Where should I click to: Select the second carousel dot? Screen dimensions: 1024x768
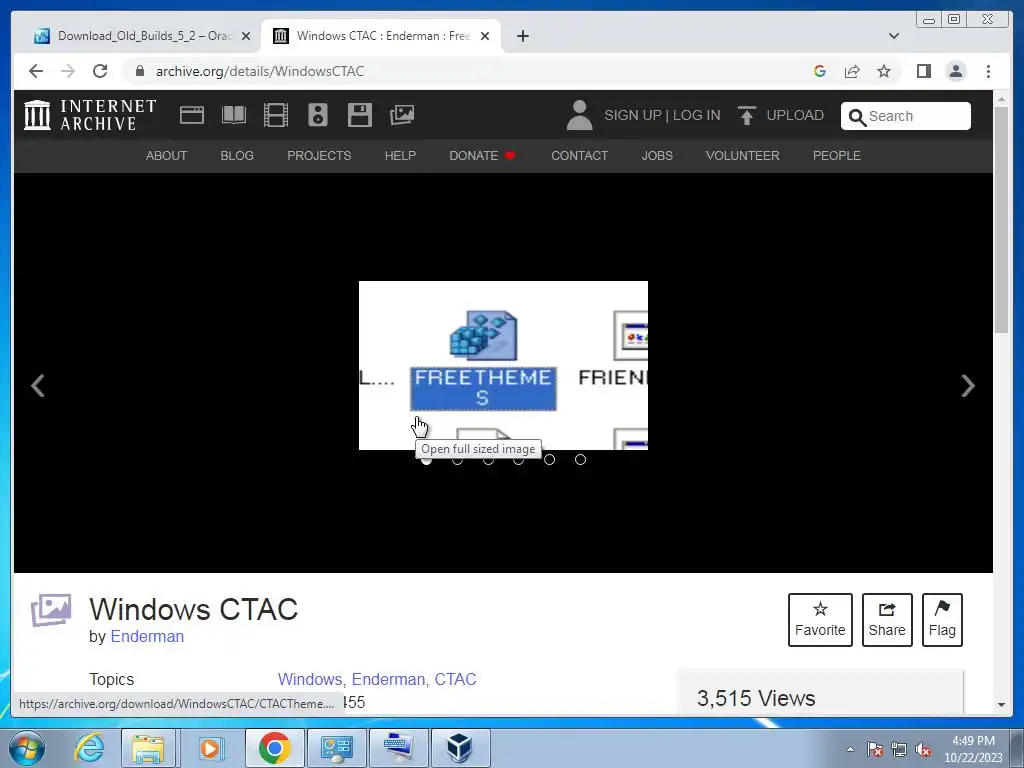click(x=457, y=460)
